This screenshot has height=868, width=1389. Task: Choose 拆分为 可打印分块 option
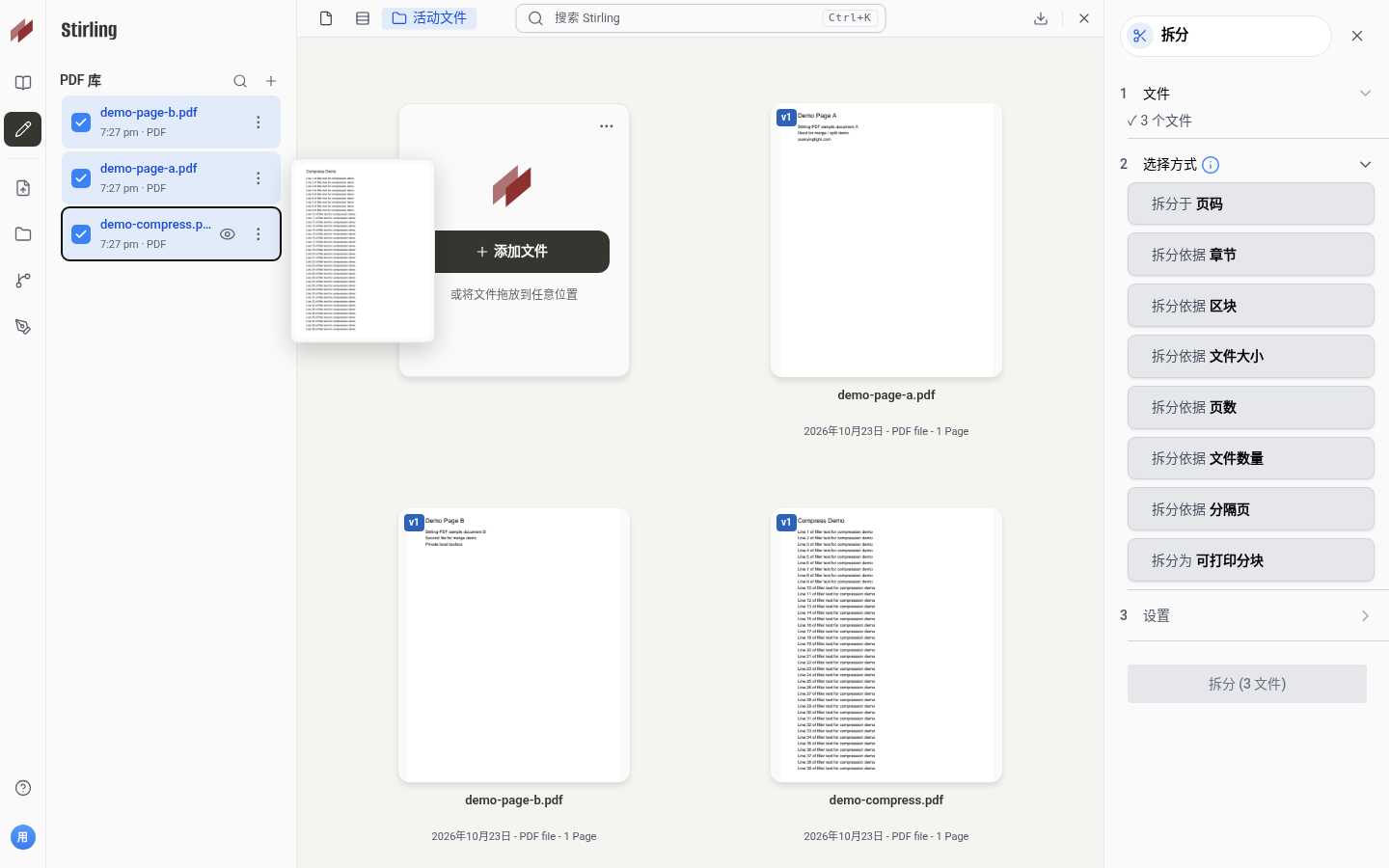[x=1251, y=561]
